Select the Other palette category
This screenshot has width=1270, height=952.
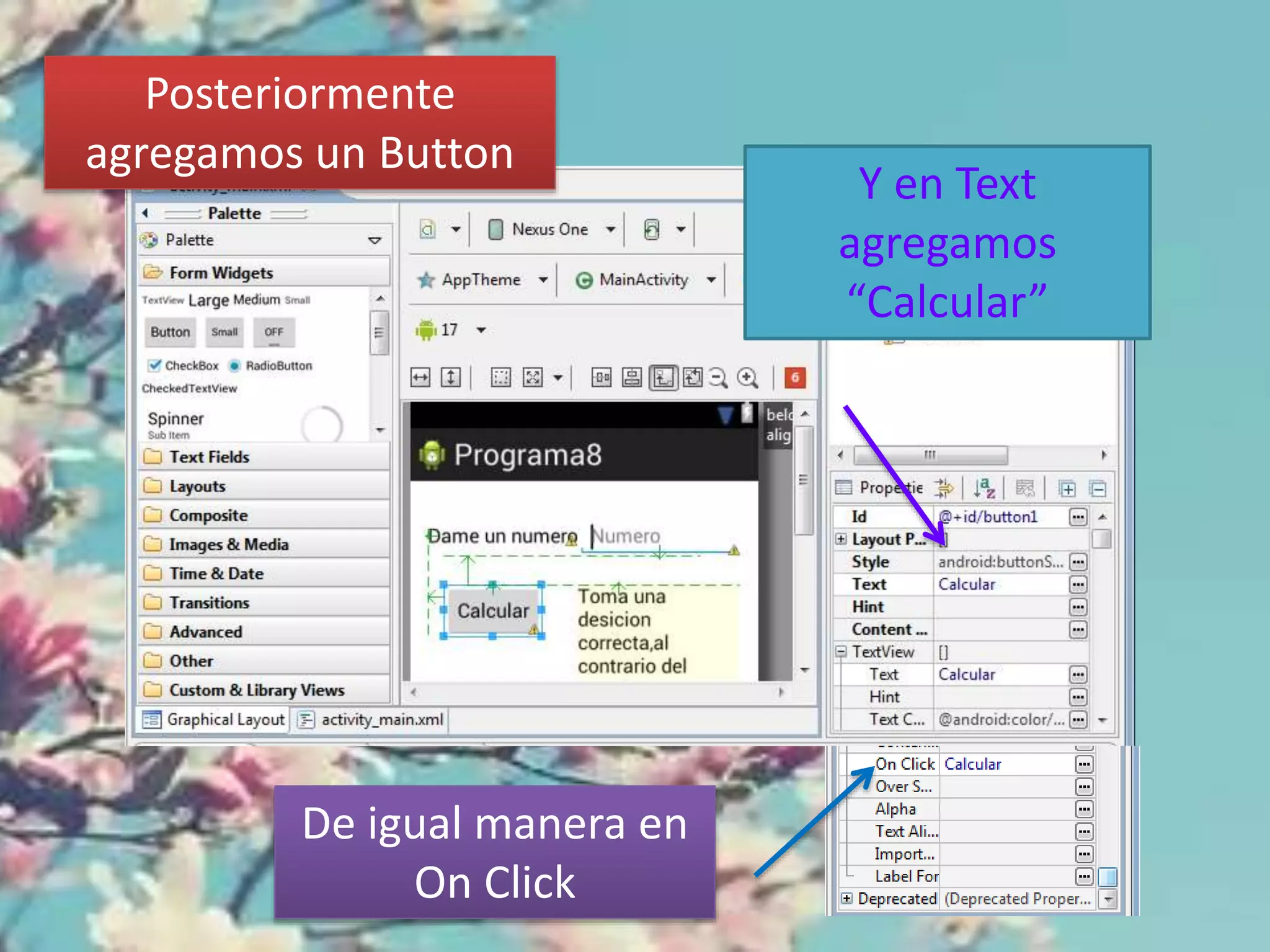265,661
